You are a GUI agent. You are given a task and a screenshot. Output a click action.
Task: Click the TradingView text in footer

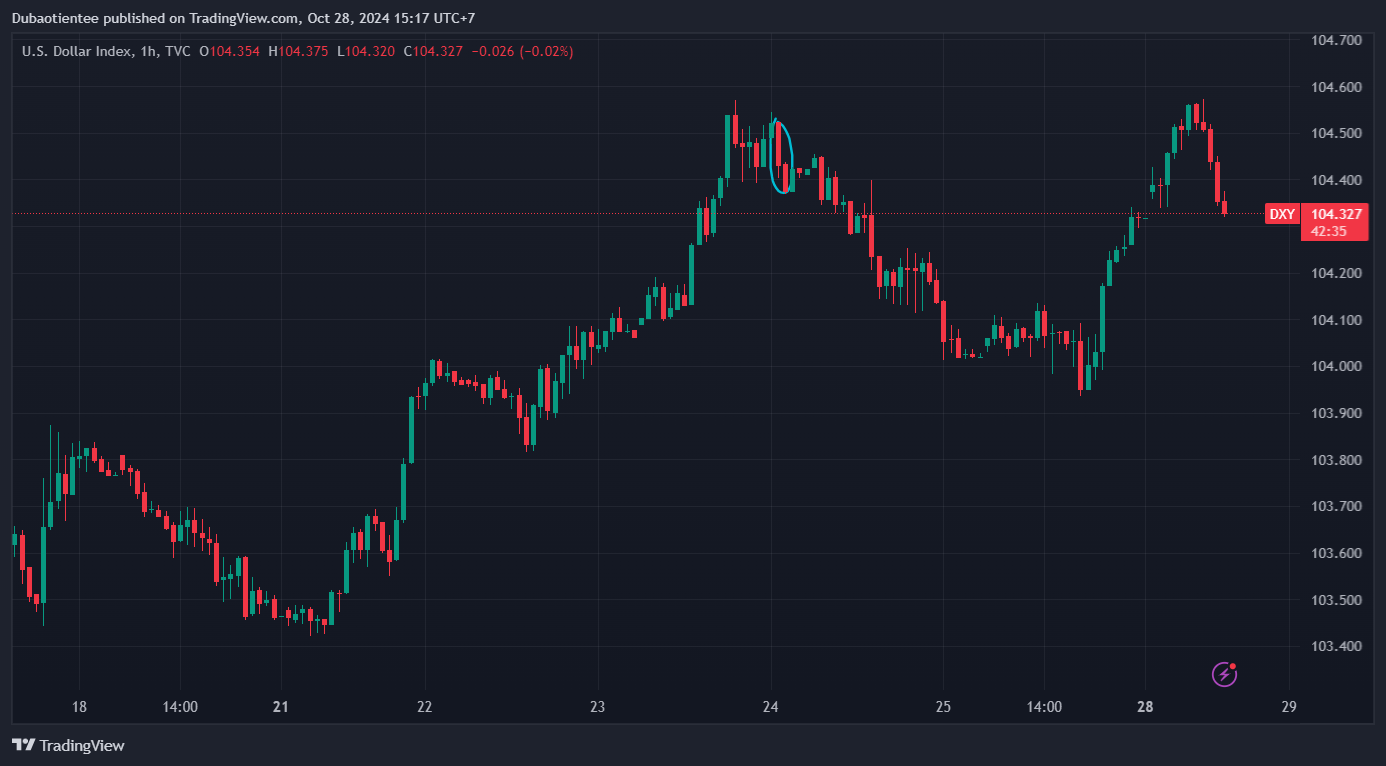(x=82, y=745)
